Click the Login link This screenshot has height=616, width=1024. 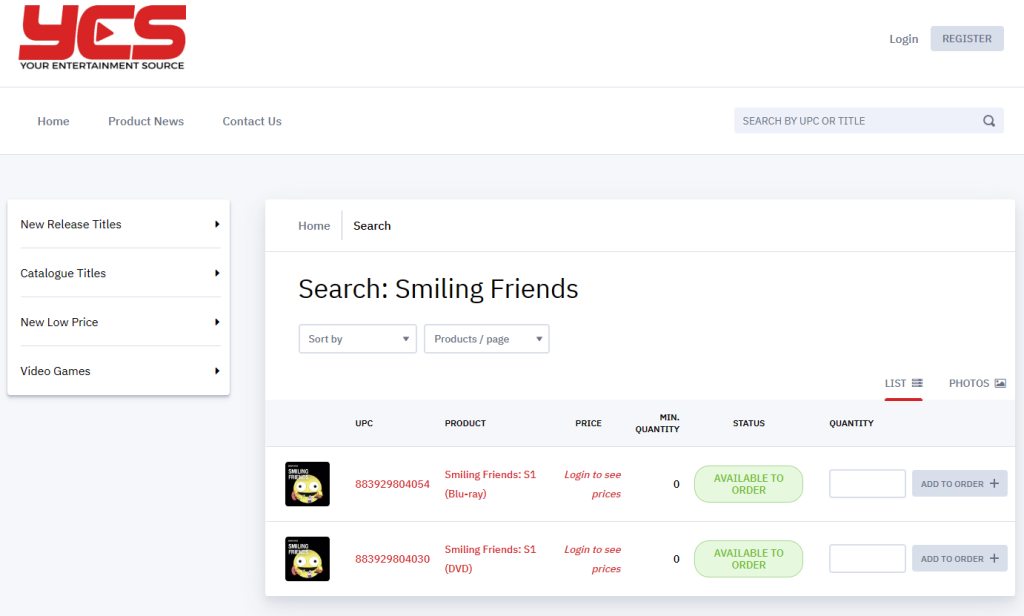click(x=904, y=39)
